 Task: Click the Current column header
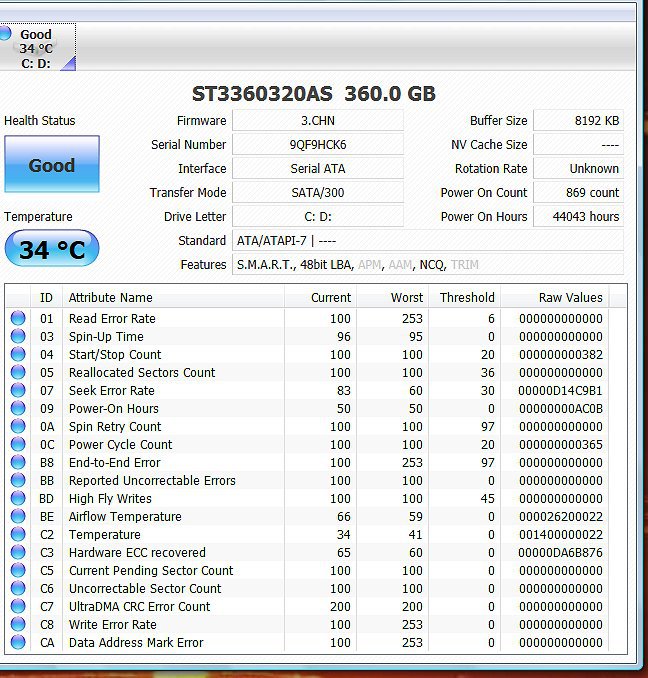(320, 297)
